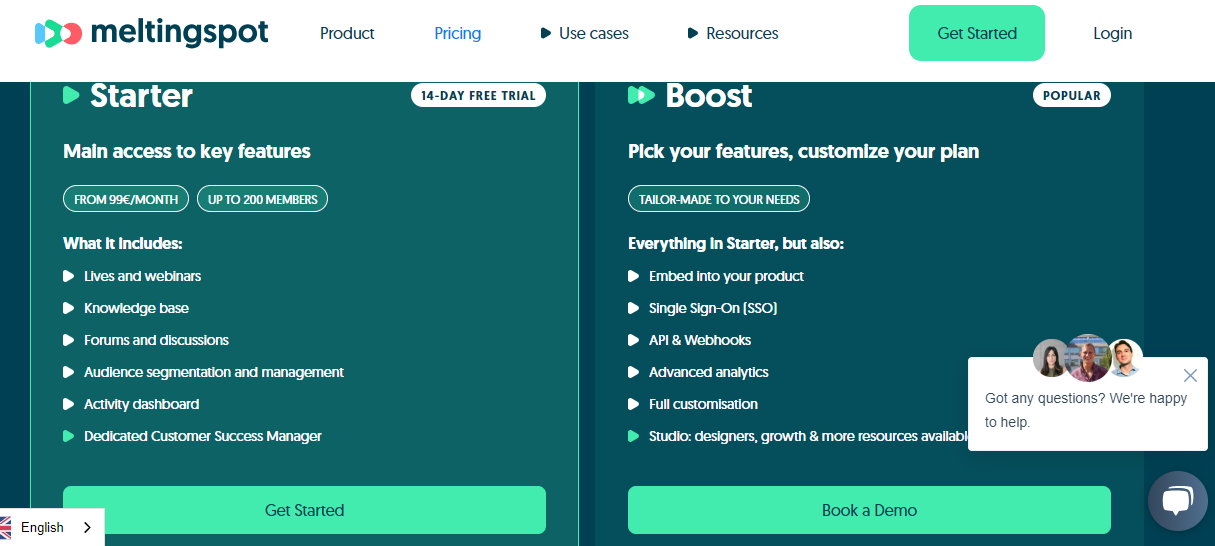Image resolution: width=1215 pixels, height=546 pixels.
Task: Close the chat help popup
Action: [x=1190, y=376]
